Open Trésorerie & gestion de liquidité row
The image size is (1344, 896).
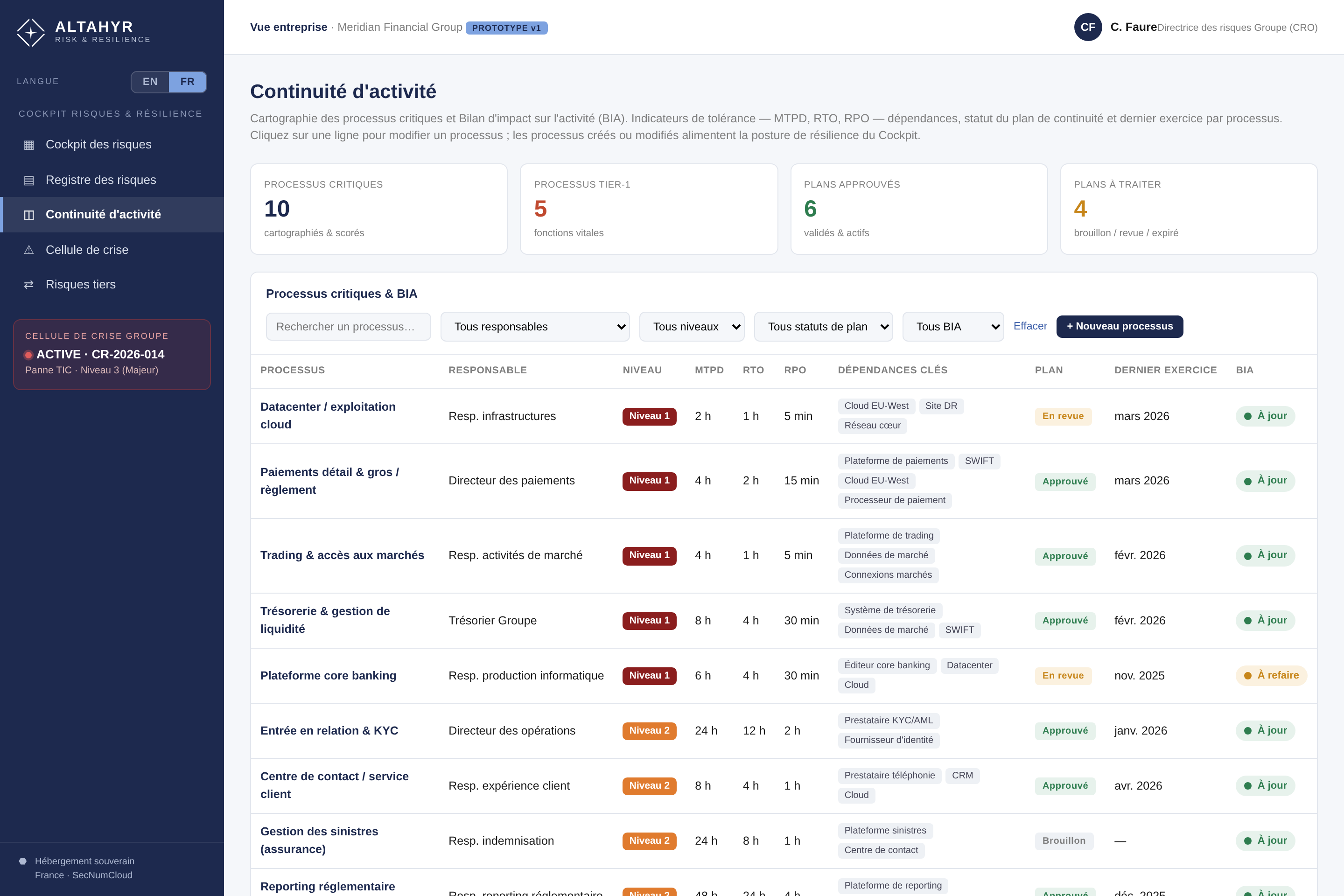point(784,621)
